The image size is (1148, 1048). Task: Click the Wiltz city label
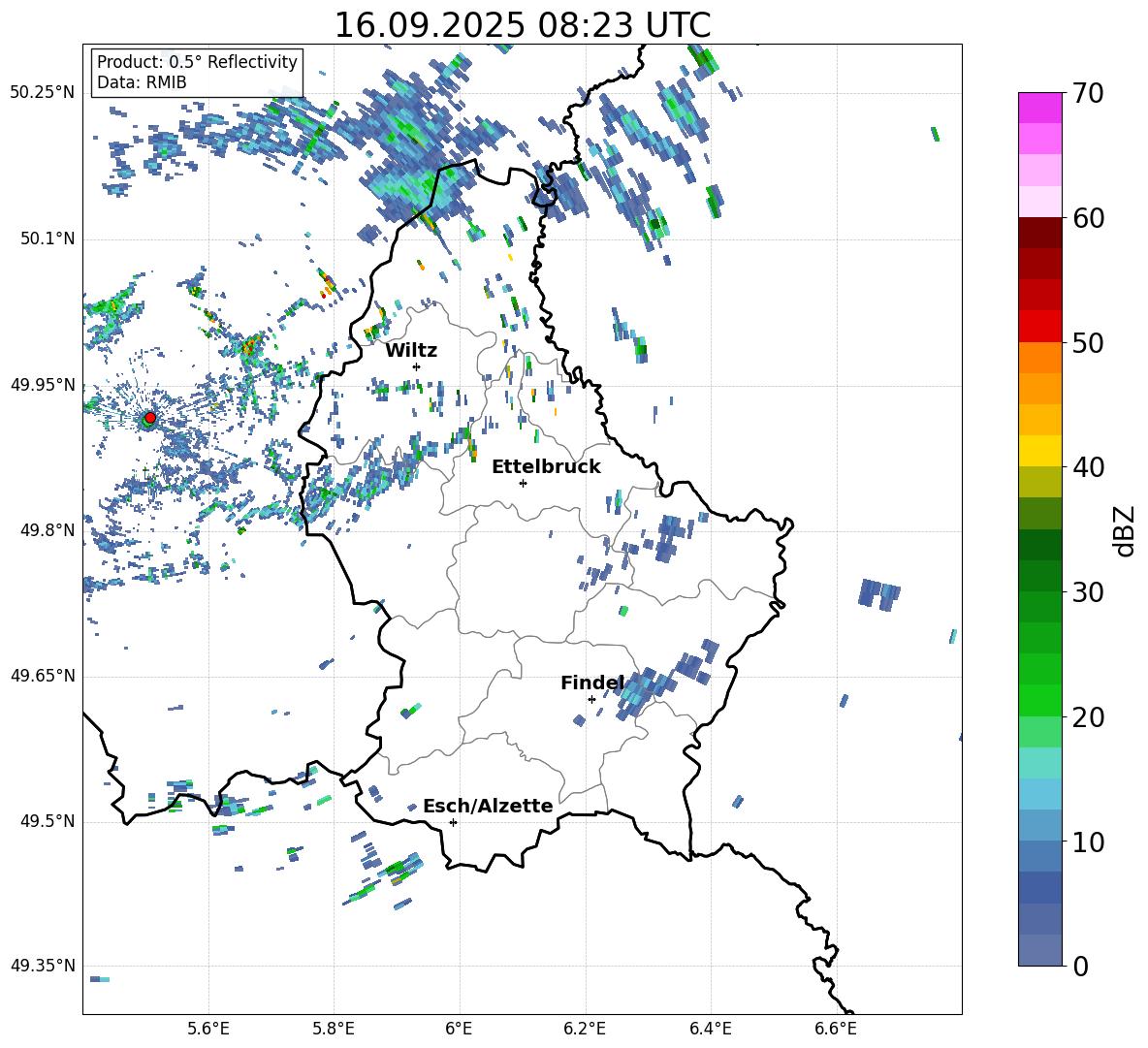pos(411,351)
